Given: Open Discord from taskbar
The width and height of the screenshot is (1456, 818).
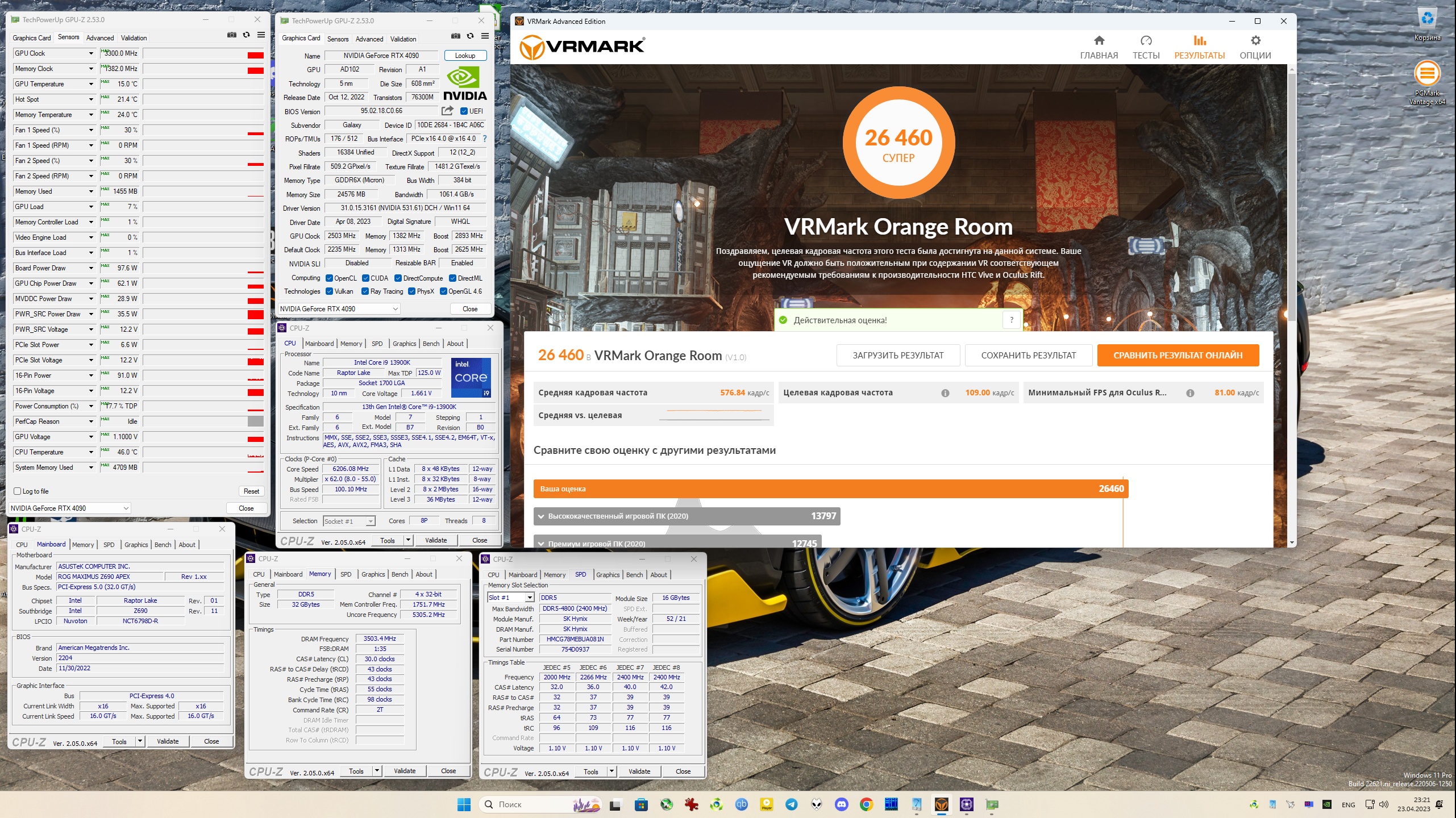Looking at the screenshot, I should pyautogui.click(x=842, y=804).
